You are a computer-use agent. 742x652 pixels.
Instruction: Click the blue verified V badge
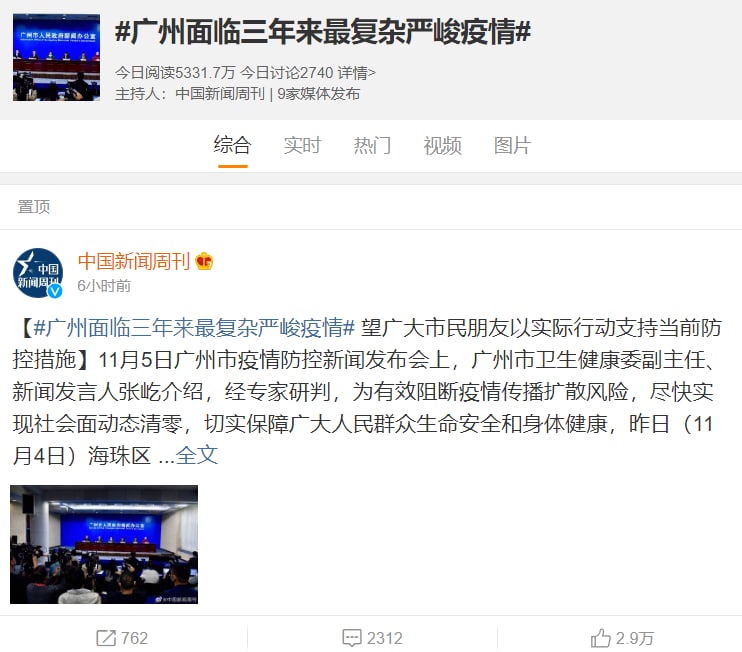point(55,291)
